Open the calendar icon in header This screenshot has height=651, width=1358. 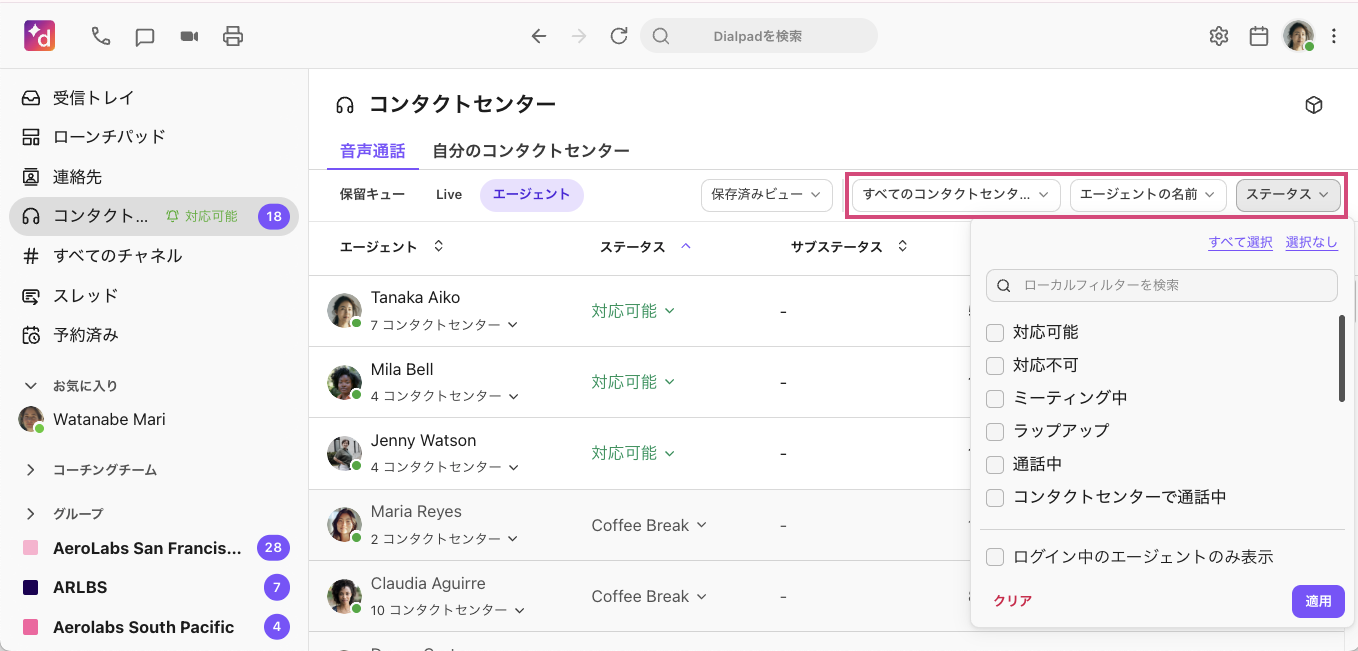click(x=1259, y=37)
